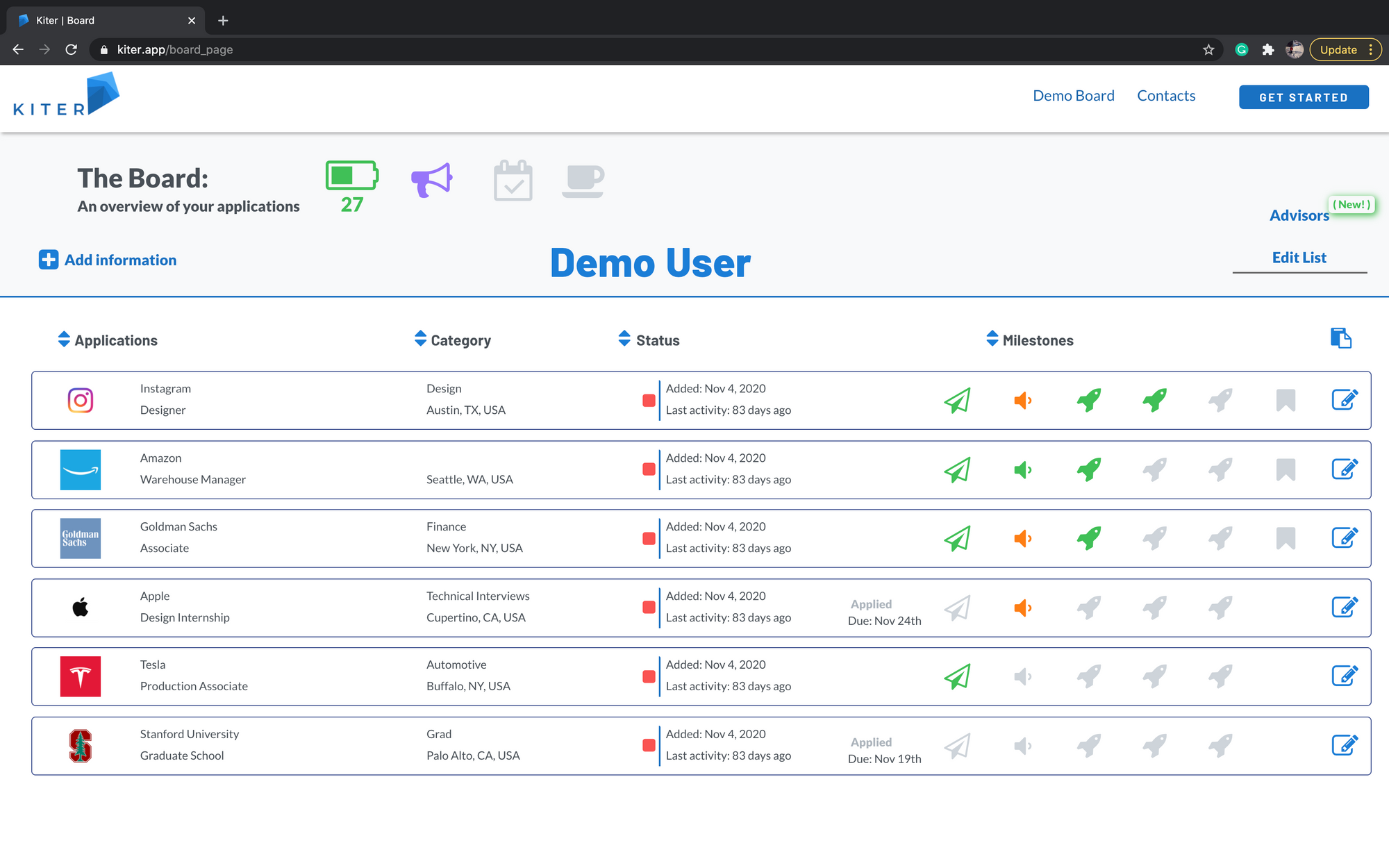This screenshot has width=1389, height=868.
Task: Click the bookmark icon in Amazon row
Action: tap(1286, 469)
